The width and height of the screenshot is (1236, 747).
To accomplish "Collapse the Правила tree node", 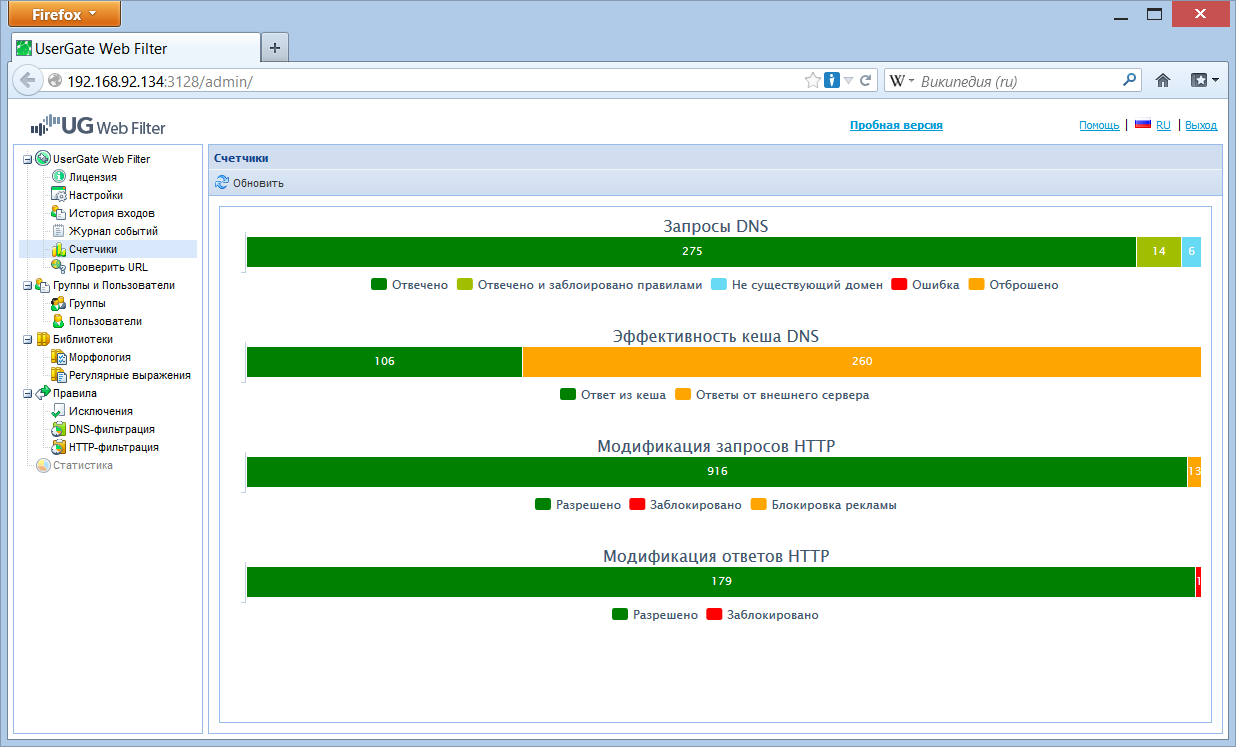I will pos(28,393).
